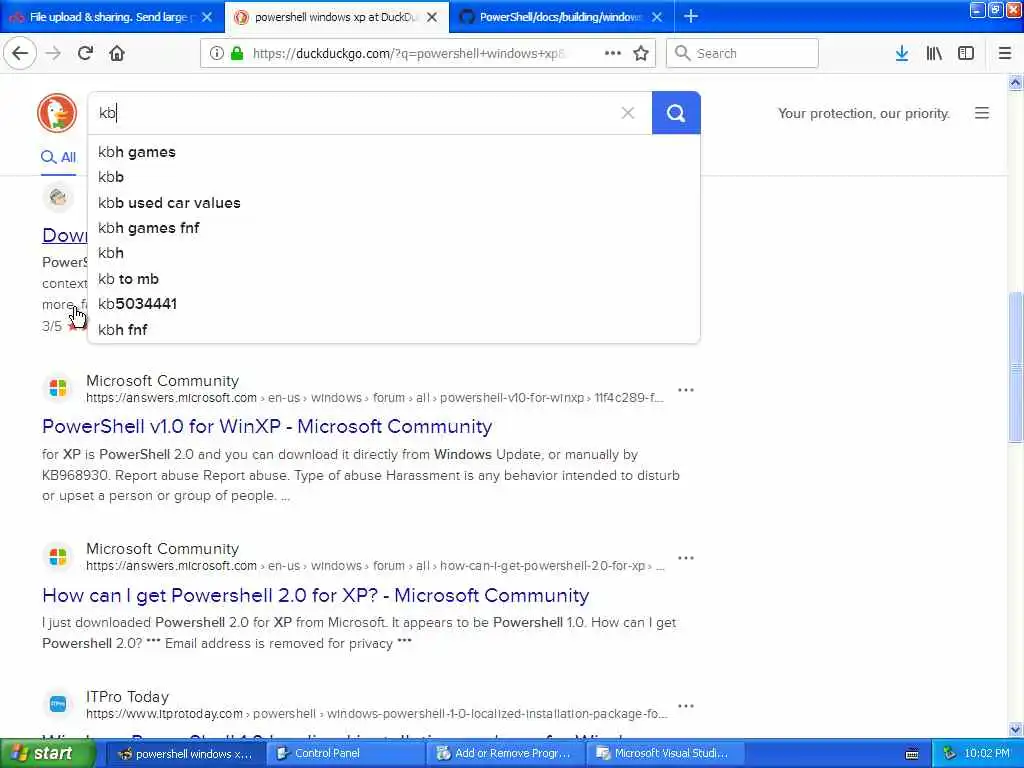This screenshot has width=1024, height=768.
Task: Close the PowerShell/docs/building tab
Action: (x=657, y=17)
